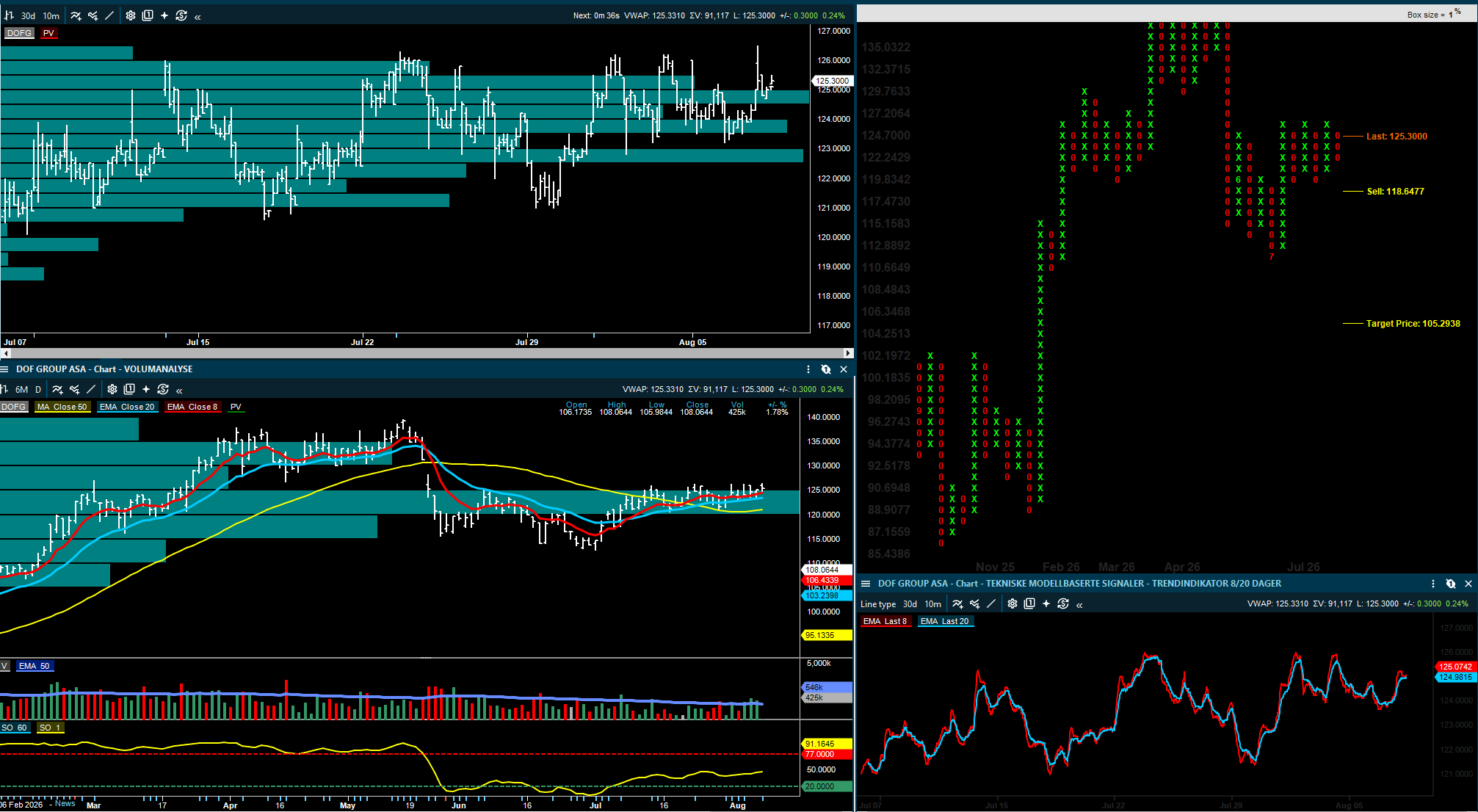
Task: Toggle the MA Close 50 indicator label
Action: [x=62, y=407]
